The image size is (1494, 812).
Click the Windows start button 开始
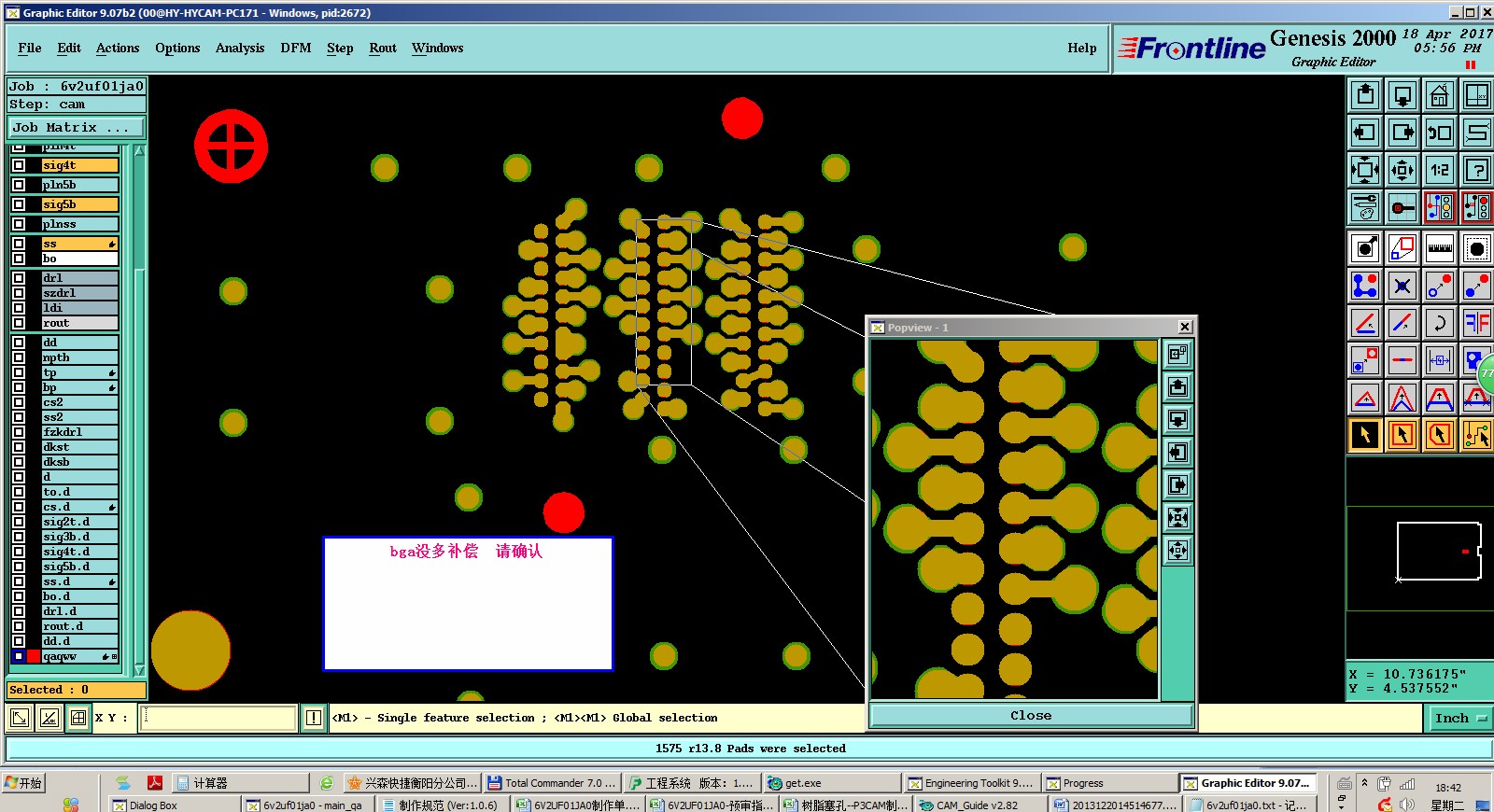[23, 783]
